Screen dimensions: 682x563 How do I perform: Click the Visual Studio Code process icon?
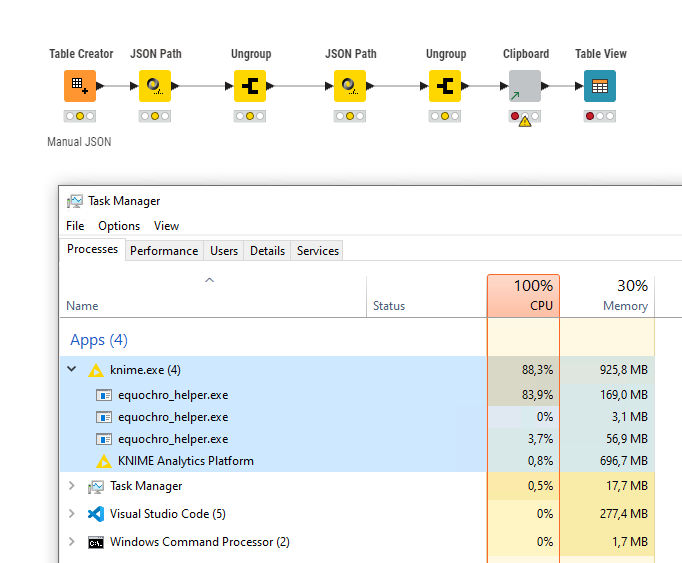tap(96, 514)
